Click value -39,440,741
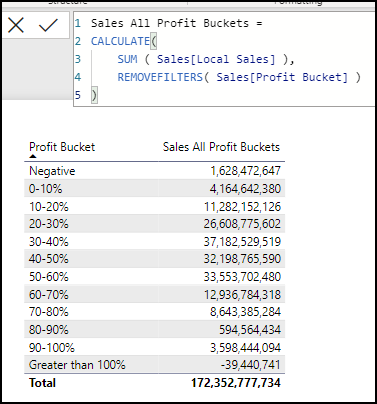377x404 pixels. point(250,365)
